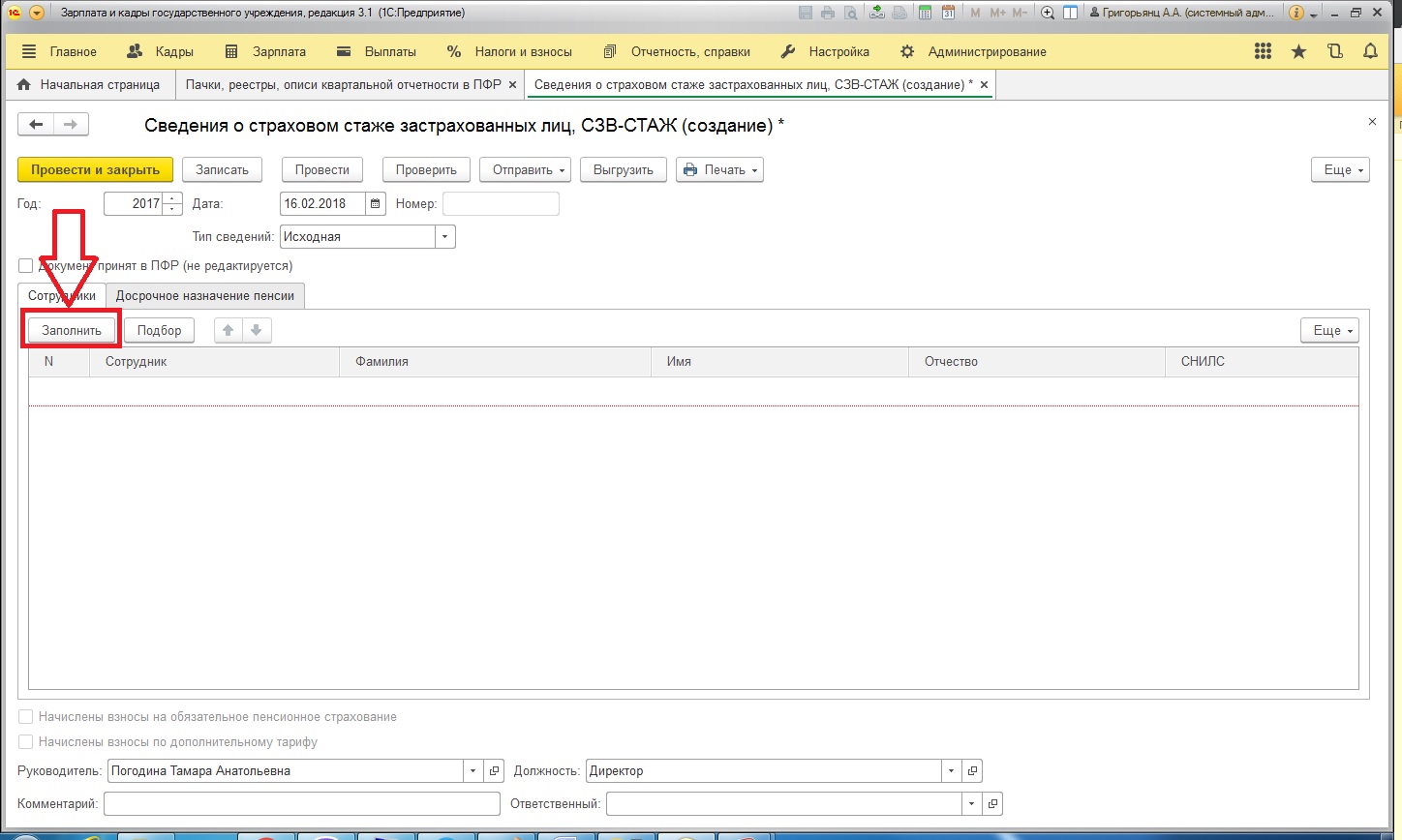Open the 'Зарплата' menu section
Image resolution: width=1402 pixels, height=840 pixels.
265,51
